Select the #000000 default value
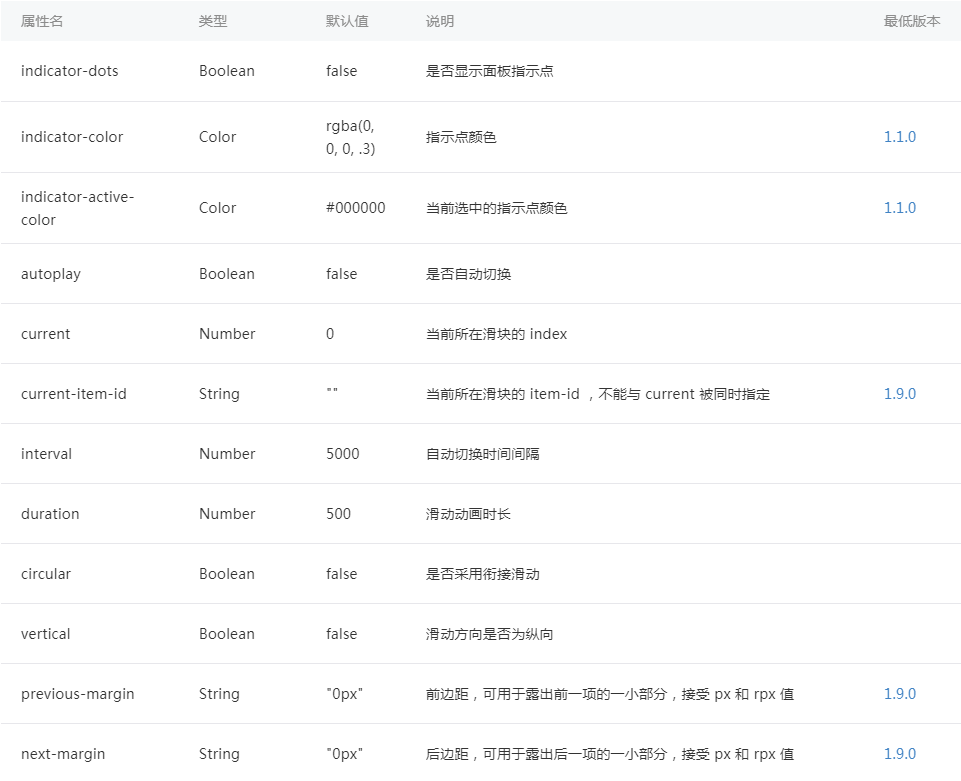Viewport: 961px width, 781px height. coord(355,208)
